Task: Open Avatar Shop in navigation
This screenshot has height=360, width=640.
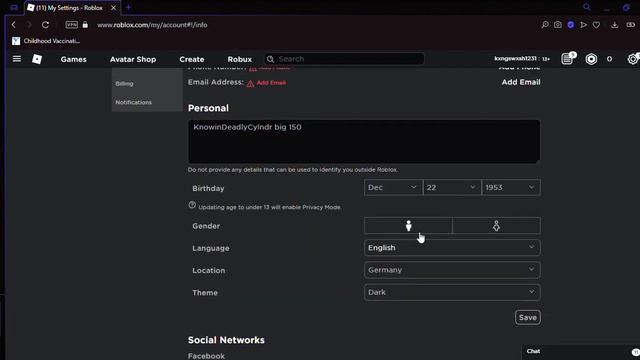Action: click(133, 59)
